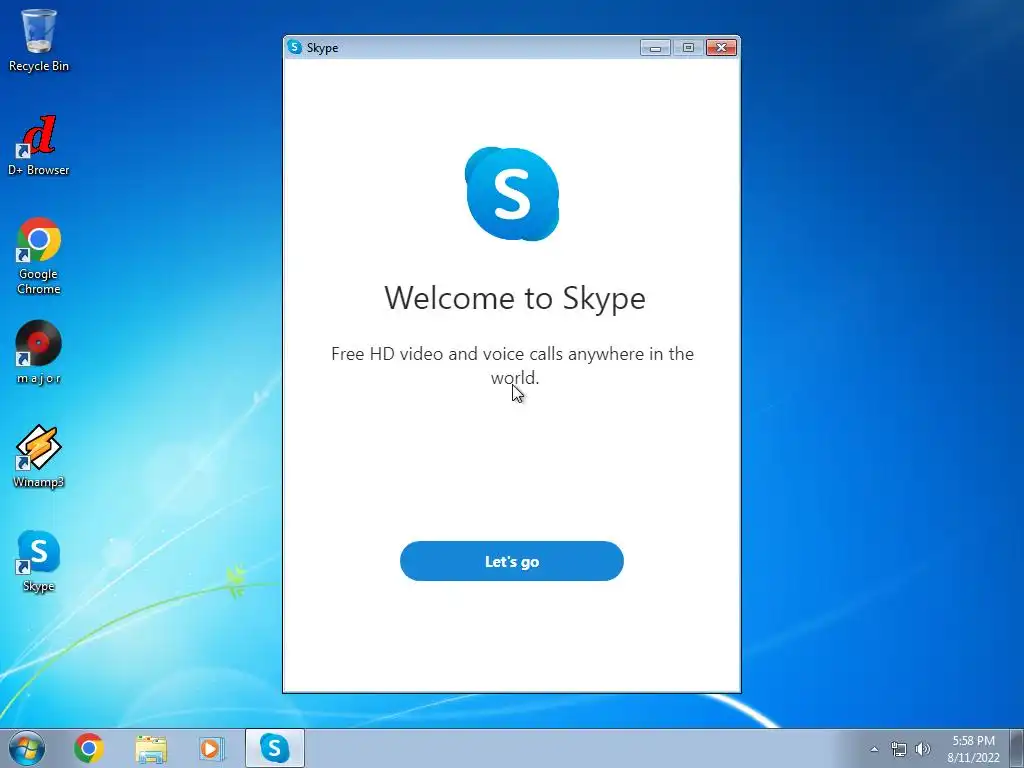The image size is (1024, 768).
Task: Close the Skype window
Action: click(x=721, y=48)
